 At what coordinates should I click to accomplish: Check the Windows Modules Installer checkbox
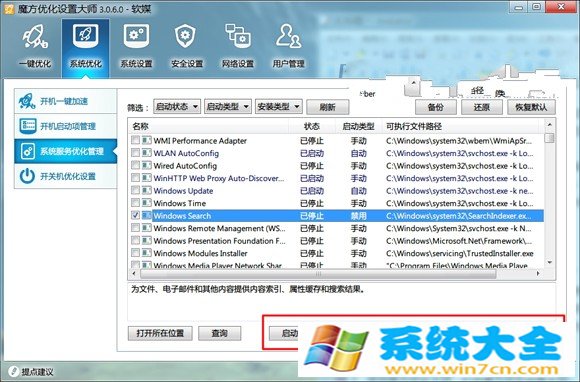[x=135, y=253]
